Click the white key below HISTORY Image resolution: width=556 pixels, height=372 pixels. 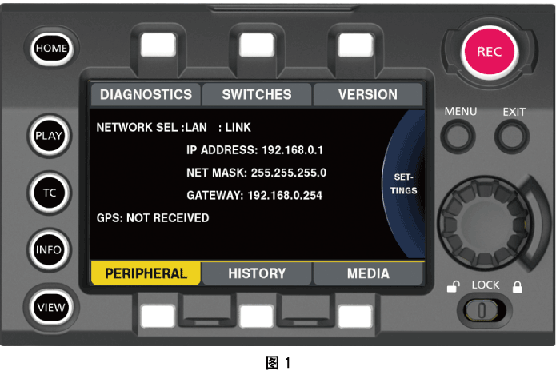coord(257,316)
